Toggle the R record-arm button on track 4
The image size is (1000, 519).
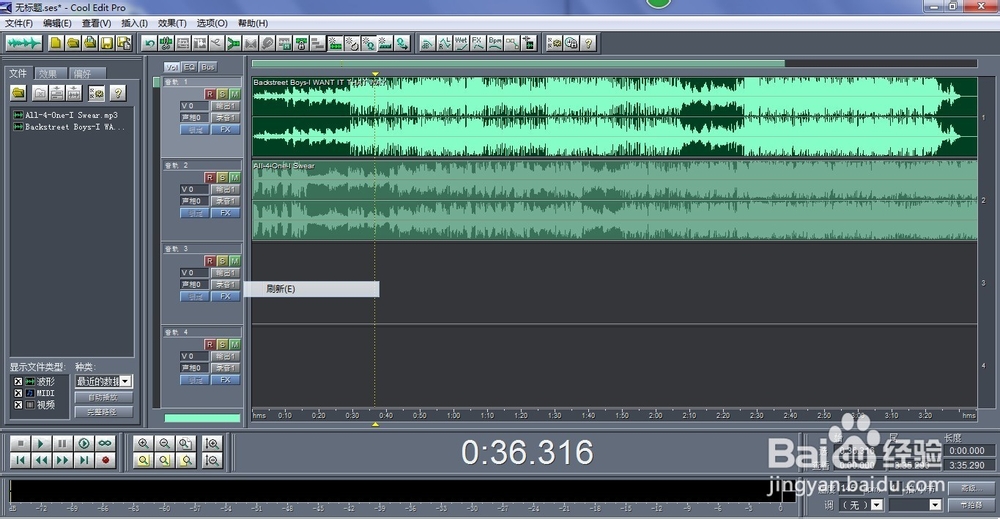click(209, 344)
